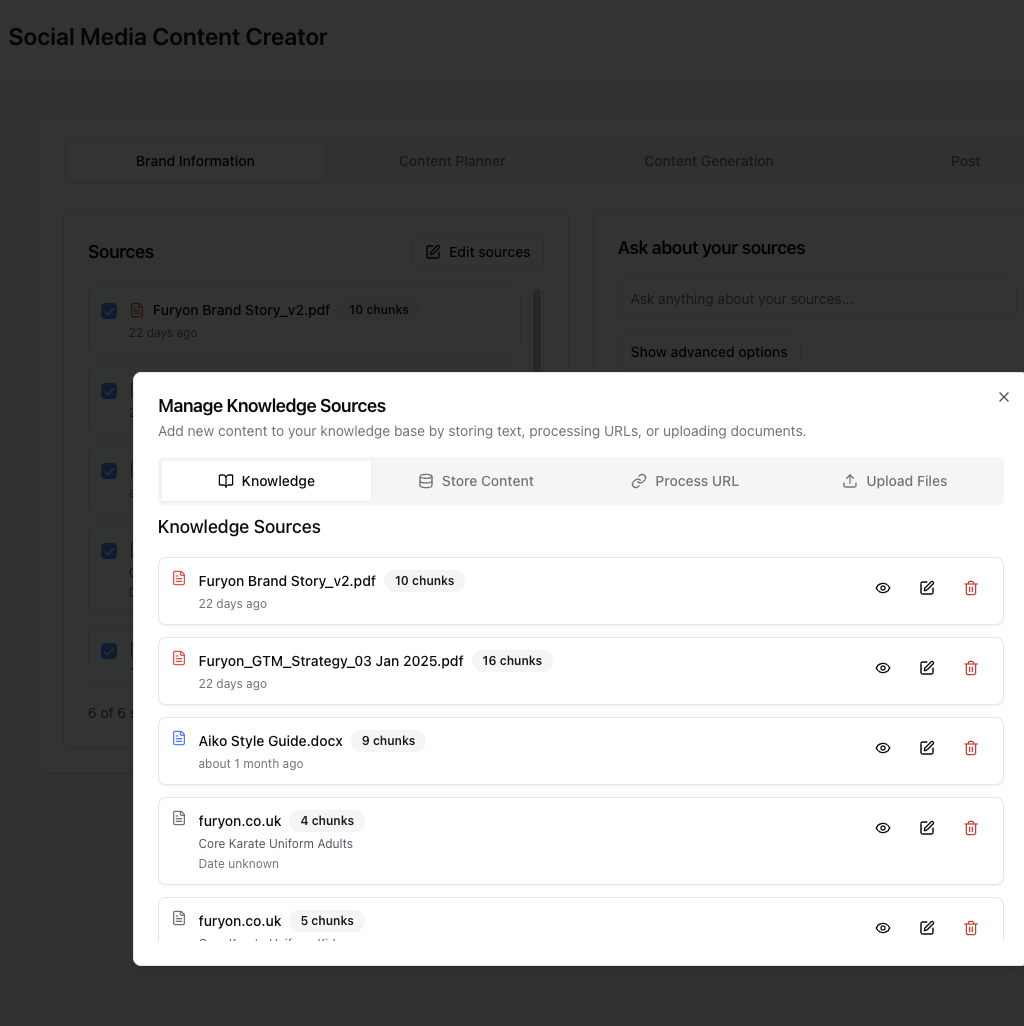Toggle visibility of Furyon_GTM_Strategy PDF
The image size is (1024, 1026).
[x=882, y=668]
